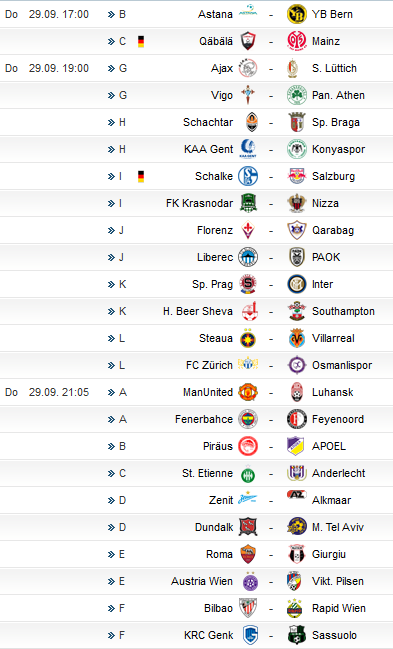Open the FK Krasnodar team link

click(x=200, y=203)
